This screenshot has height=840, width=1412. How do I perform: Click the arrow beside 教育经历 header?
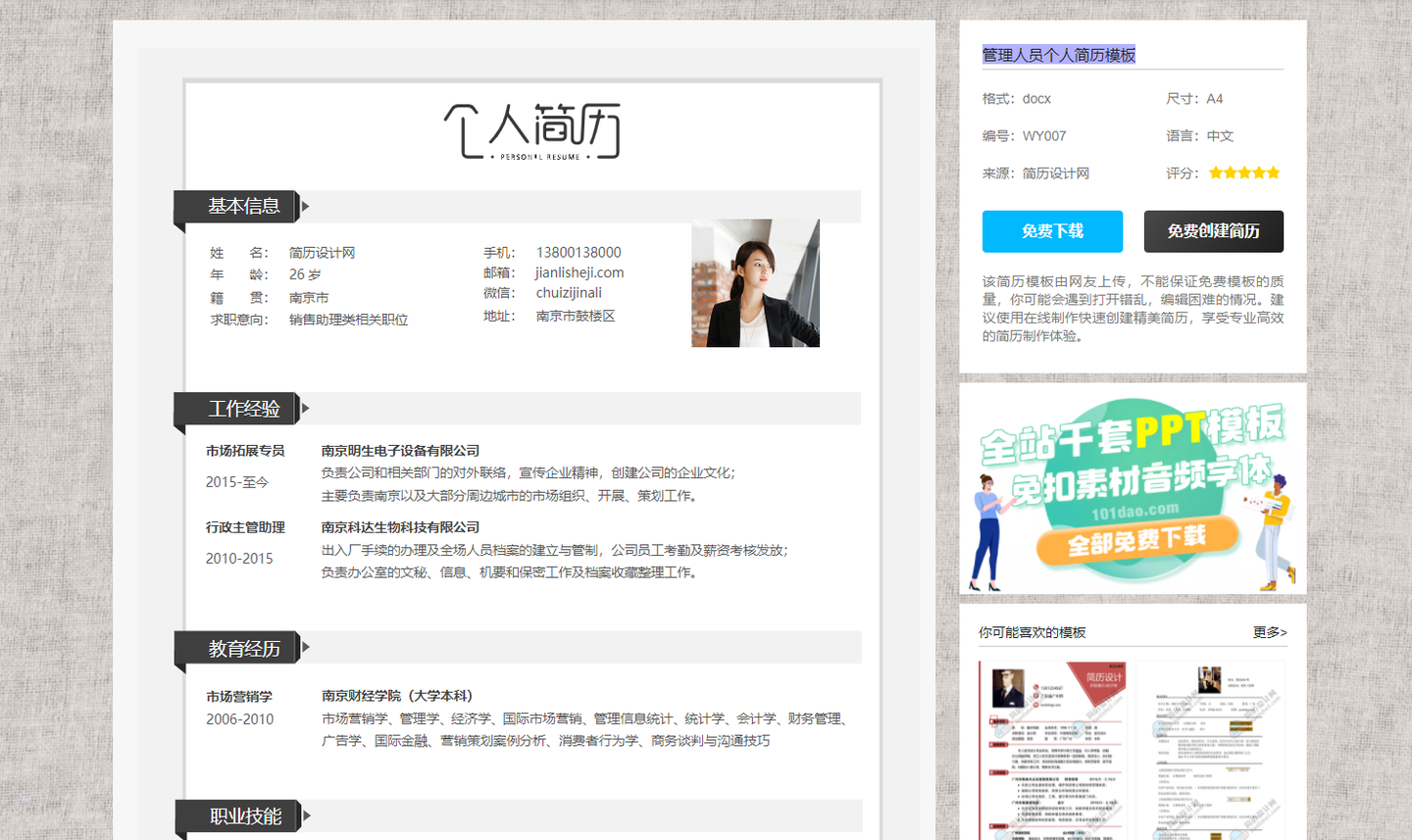coord(306,647)
